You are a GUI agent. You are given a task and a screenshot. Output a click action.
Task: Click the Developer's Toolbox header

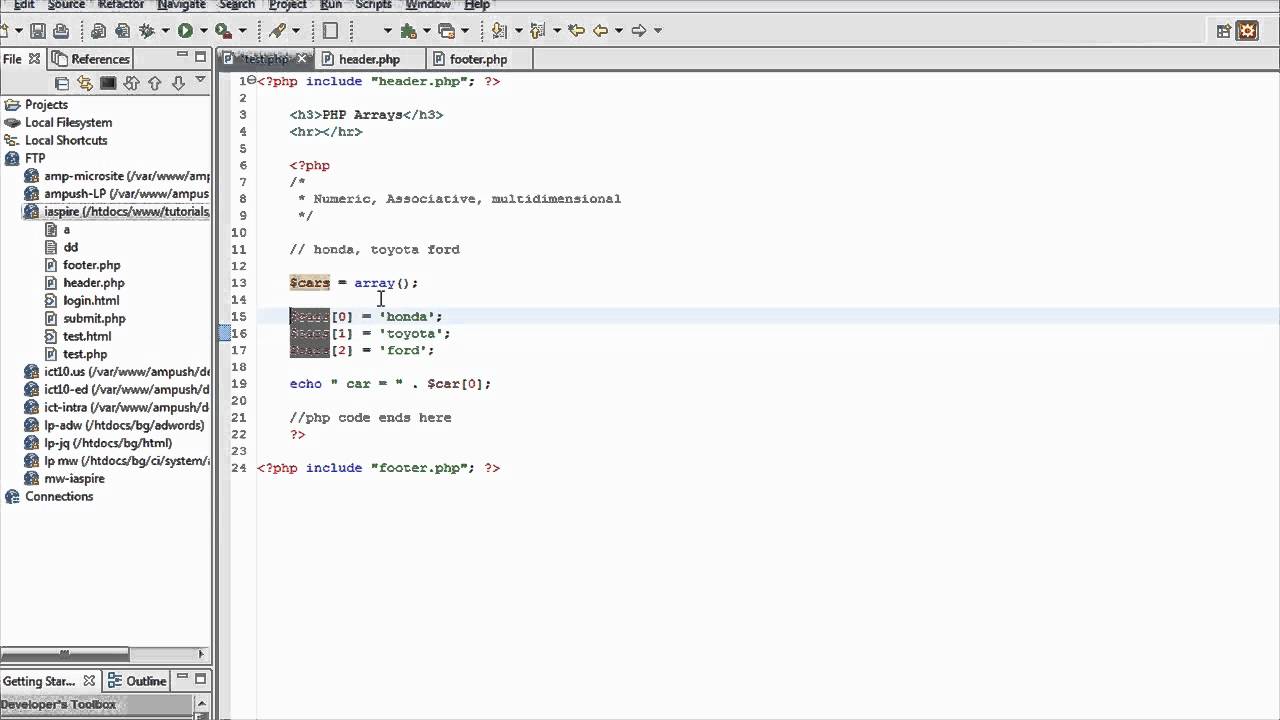pos(59,705)
